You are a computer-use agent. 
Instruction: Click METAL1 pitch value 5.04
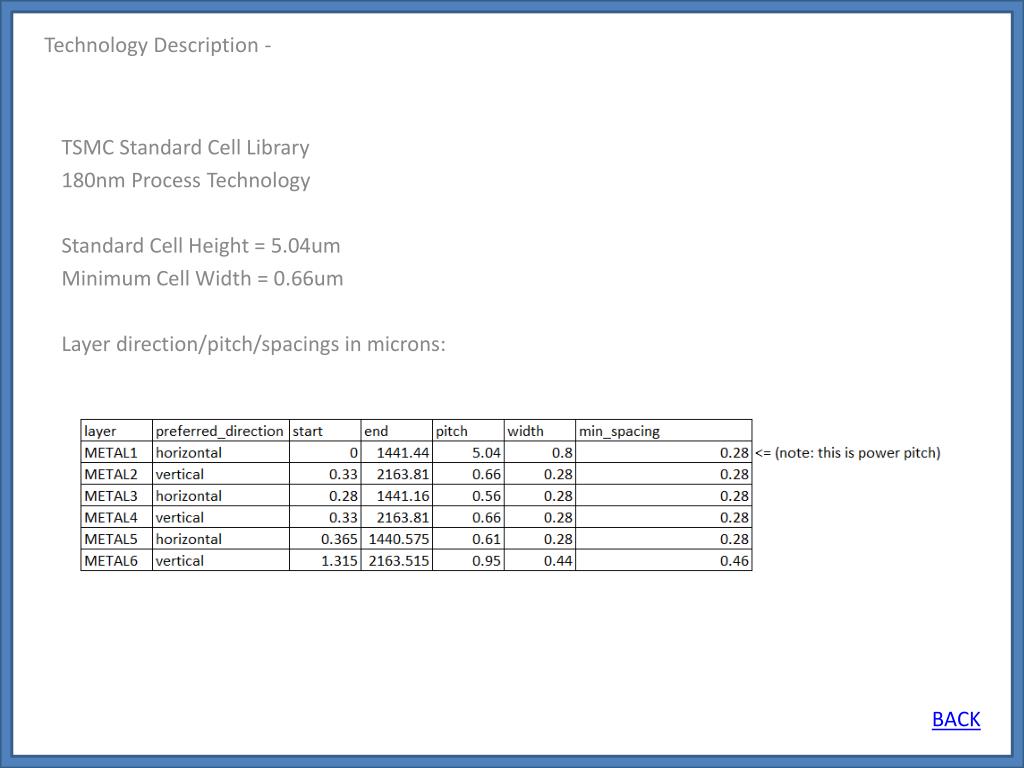(468, 453)
